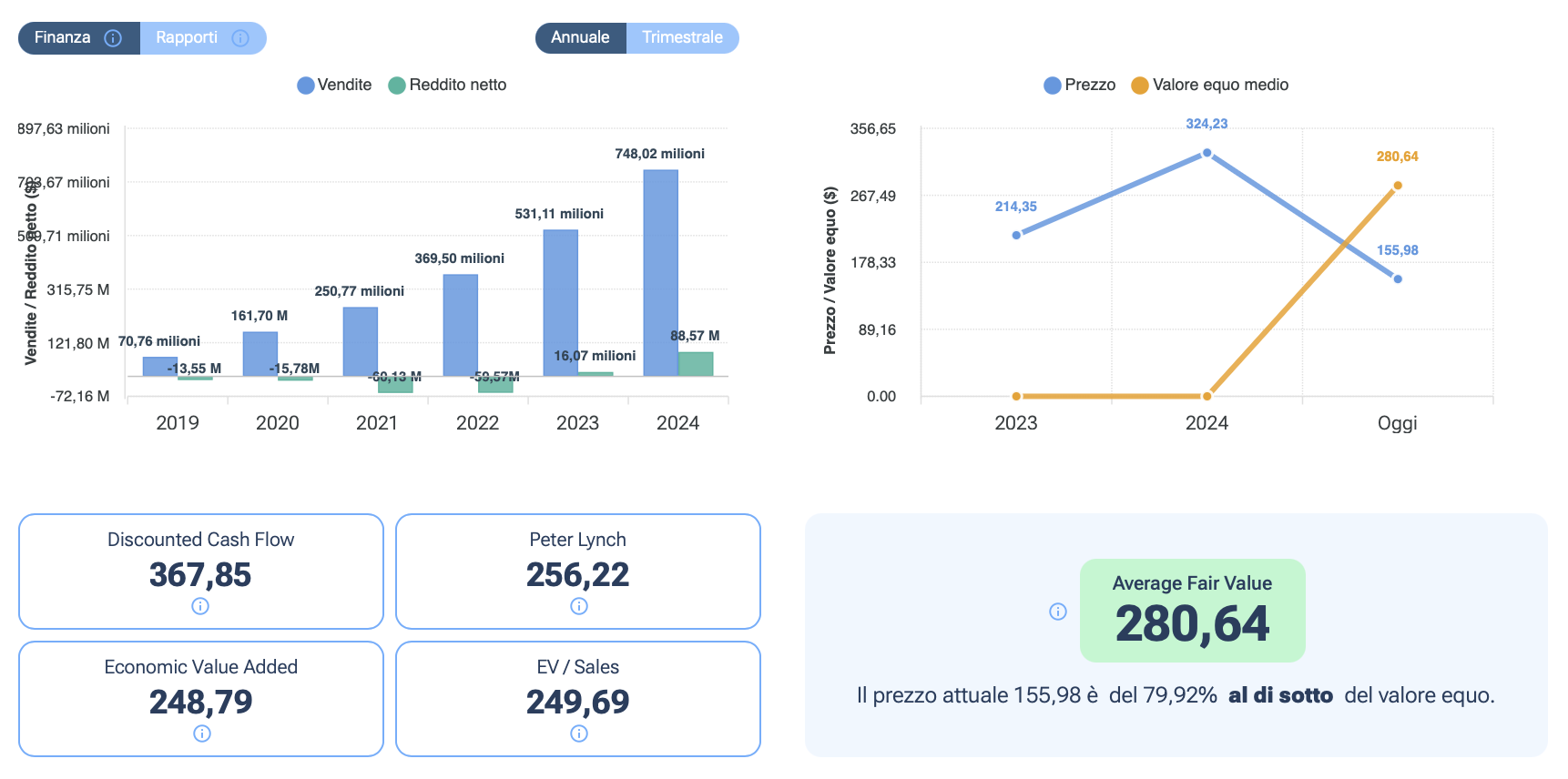This screenshot has height=779, width=1568.
Task: Select the Trimestrale period view
Action: tap(682, 38)
